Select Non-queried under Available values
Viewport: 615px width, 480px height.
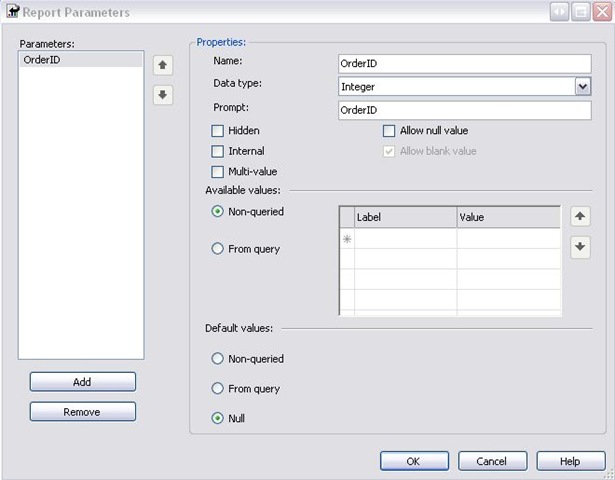[217, 211]
